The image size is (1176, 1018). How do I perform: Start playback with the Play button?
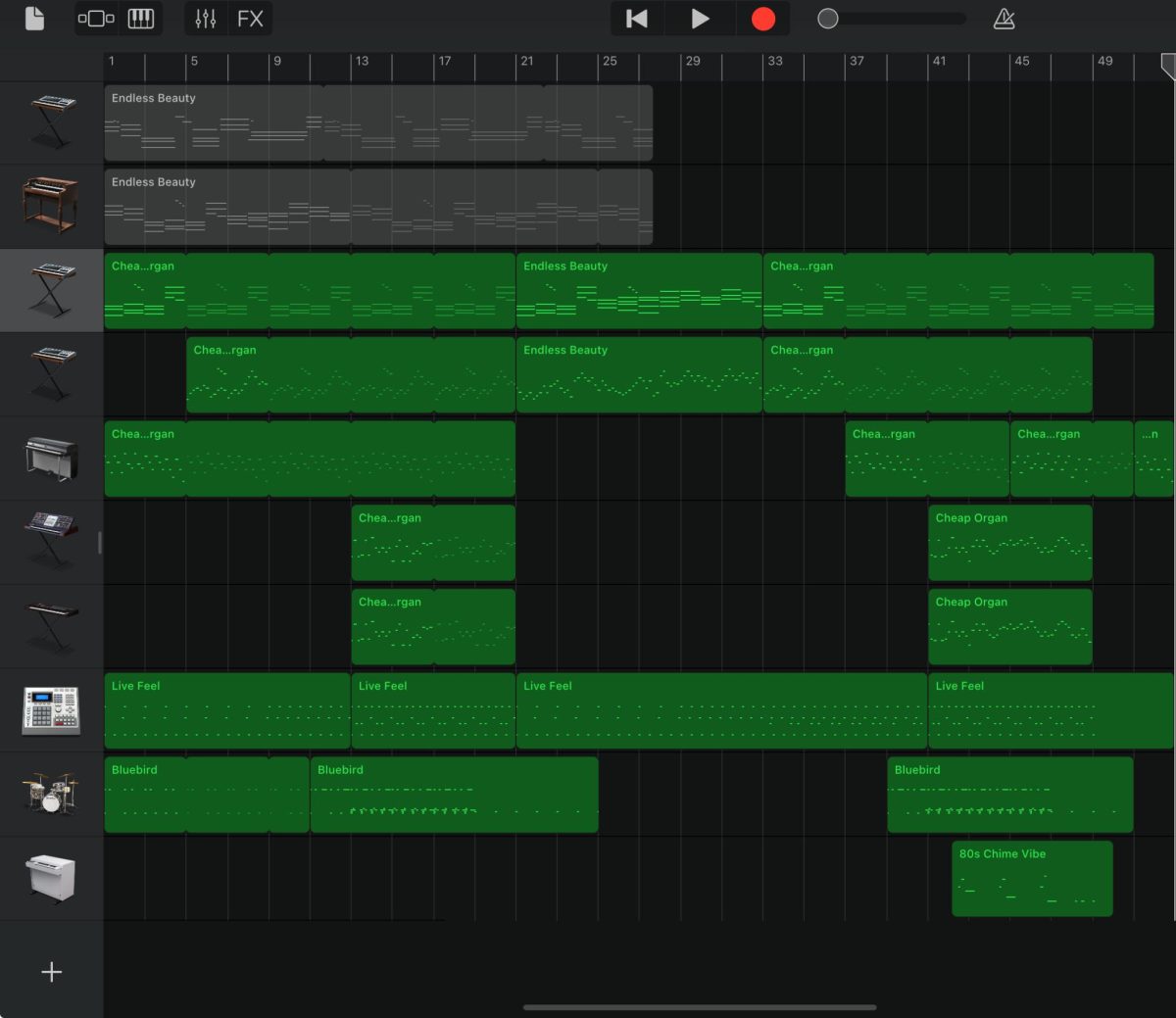point(700,19)
